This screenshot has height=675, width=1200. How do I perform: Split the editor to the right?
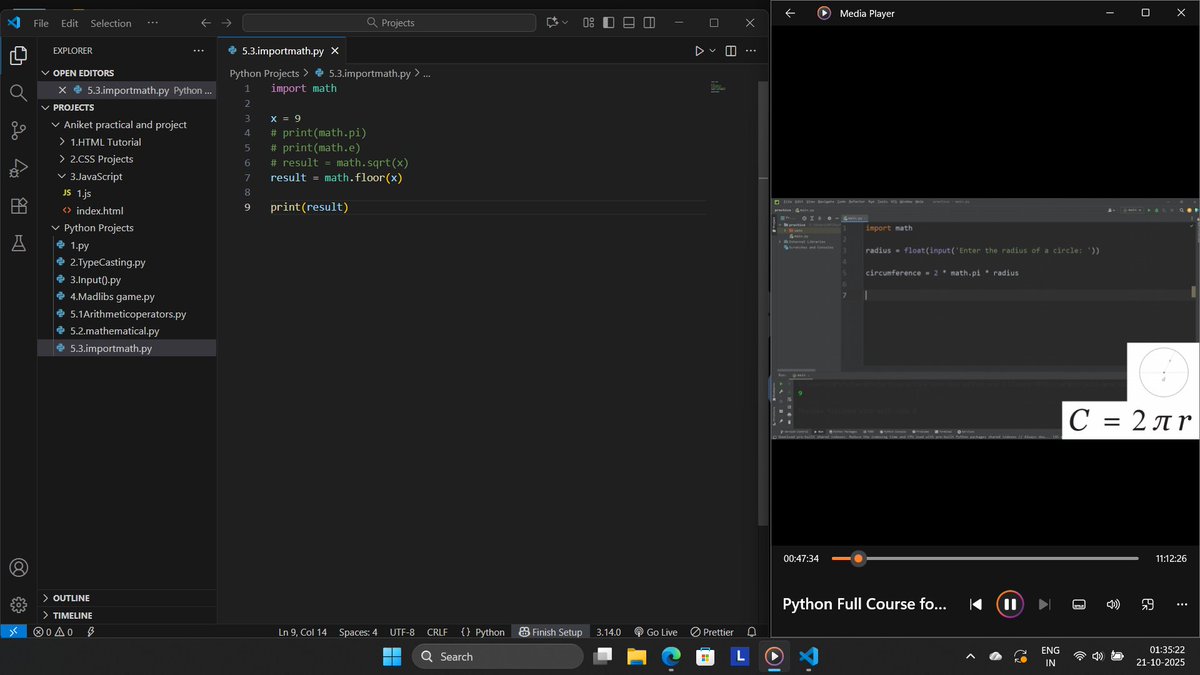731,51
